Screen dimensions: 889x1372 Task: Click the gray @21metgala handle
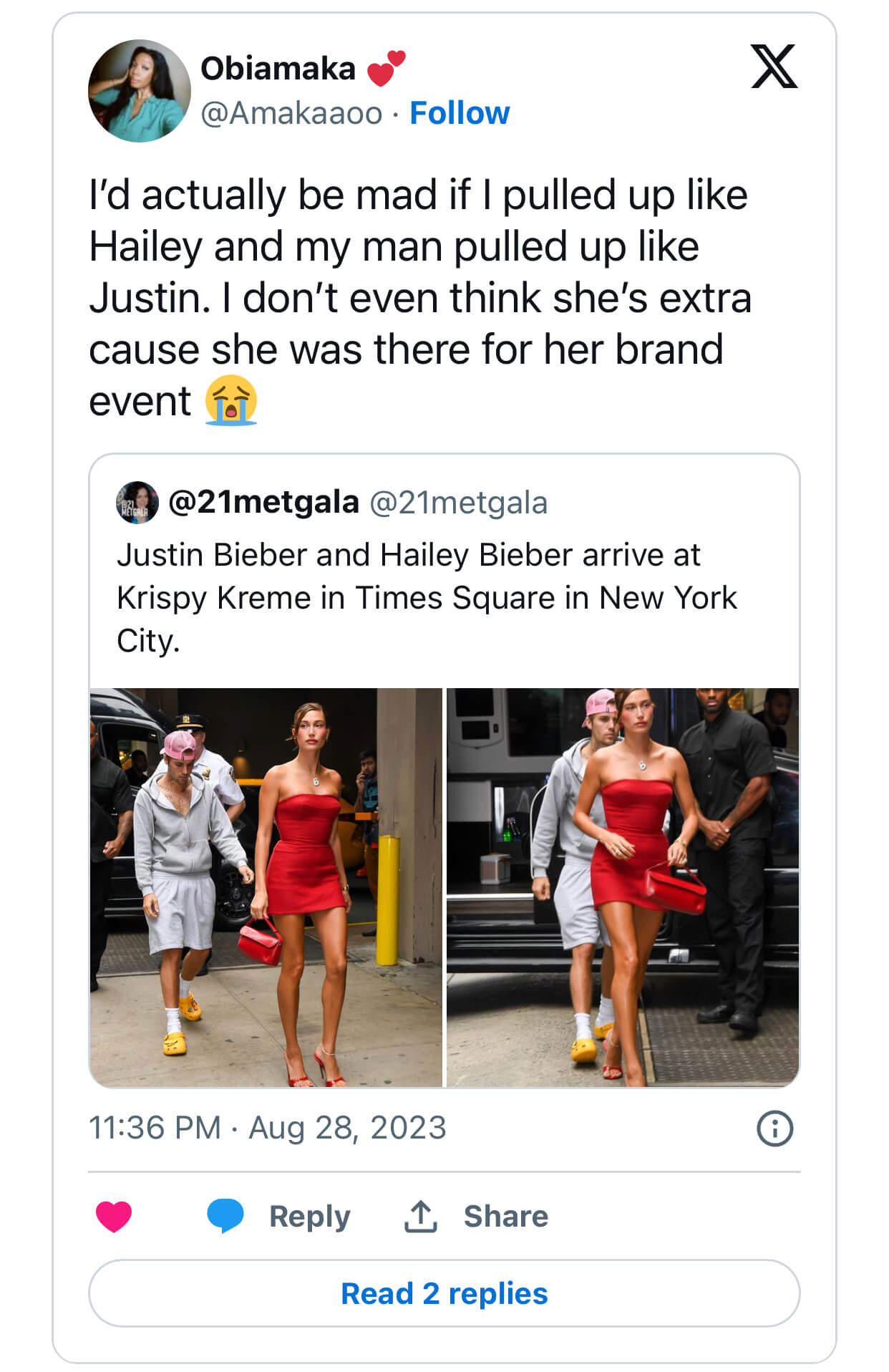(458, 503)
